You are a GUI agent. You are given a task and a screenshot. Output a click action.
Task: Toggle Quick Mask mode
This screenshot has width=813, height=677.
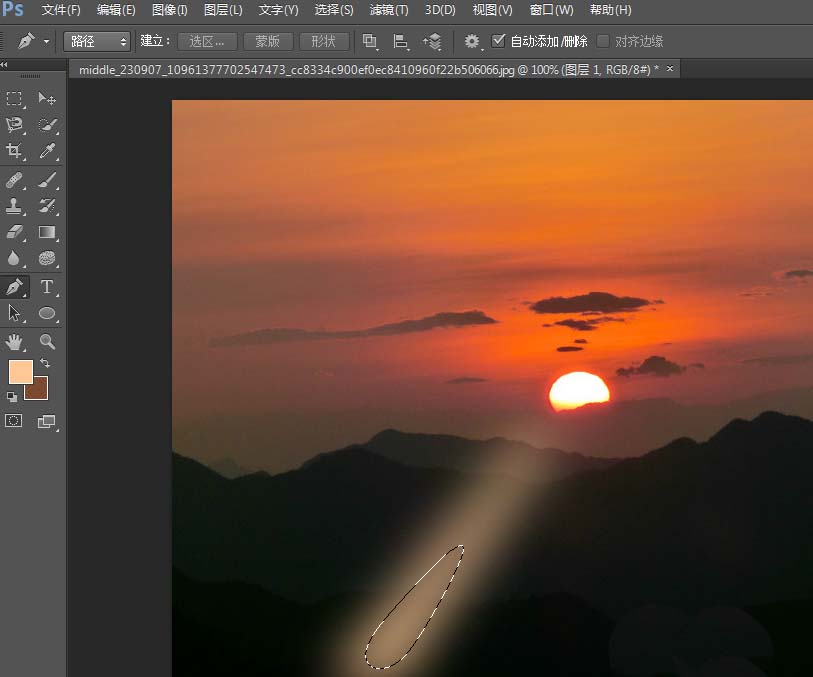coord(14,421)
